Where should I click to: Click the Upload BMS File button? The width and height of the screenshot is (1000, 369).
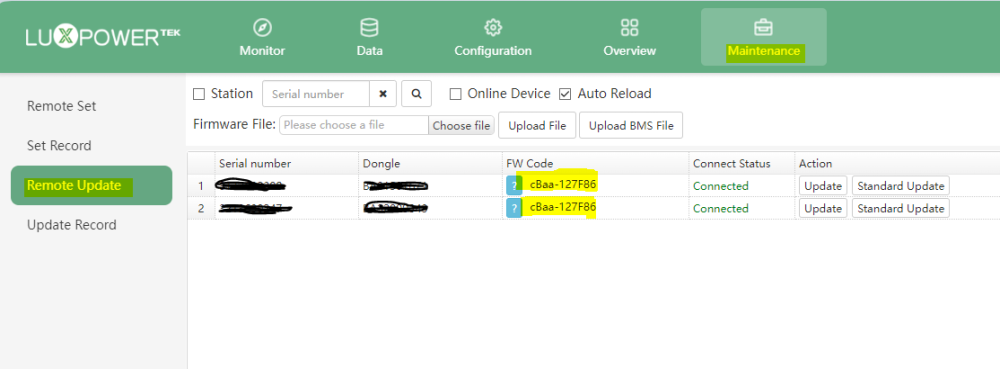[631, 126]
